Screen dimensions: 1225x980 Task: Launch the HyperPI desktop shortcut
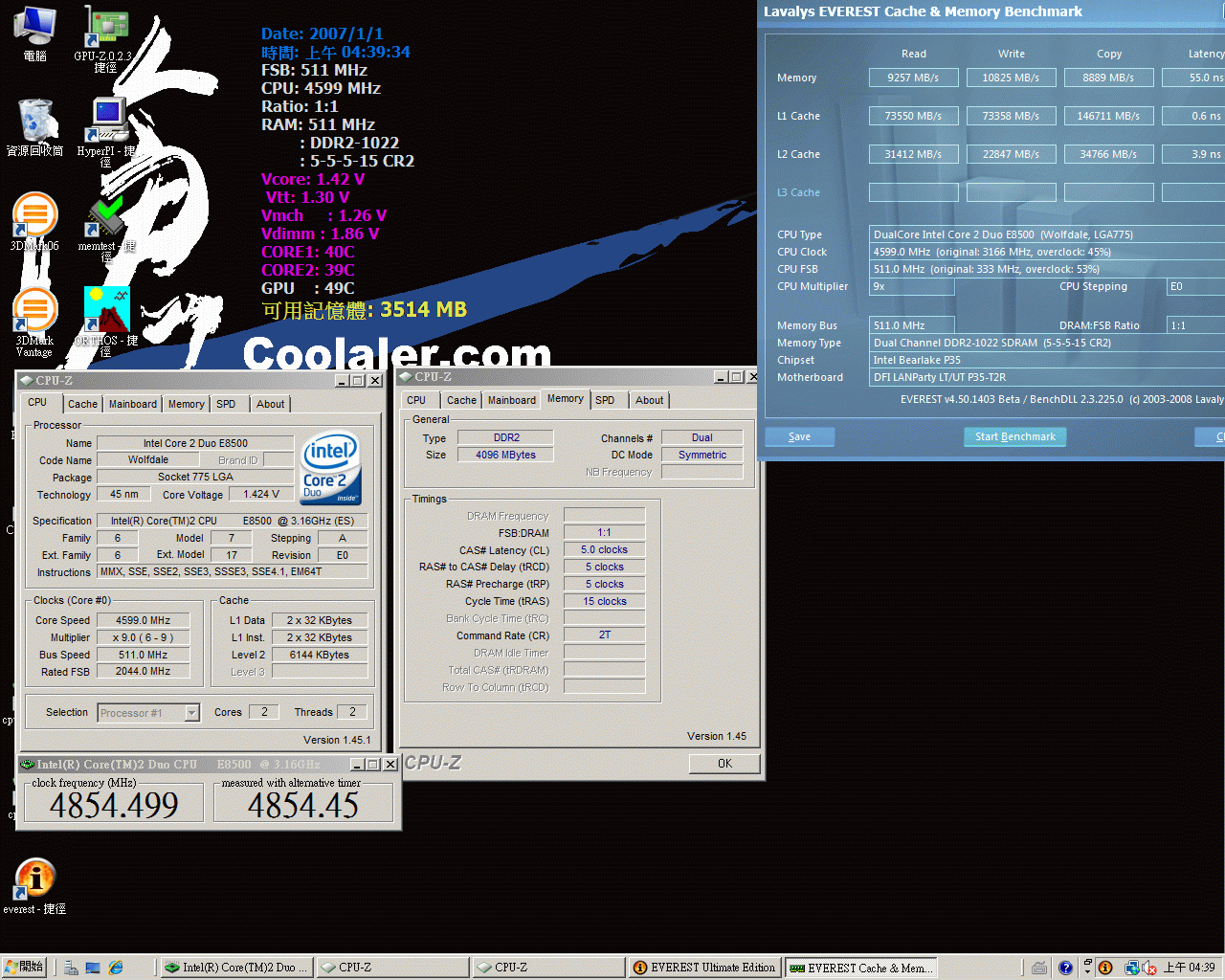pyautogui.click(x=106, y=133)
